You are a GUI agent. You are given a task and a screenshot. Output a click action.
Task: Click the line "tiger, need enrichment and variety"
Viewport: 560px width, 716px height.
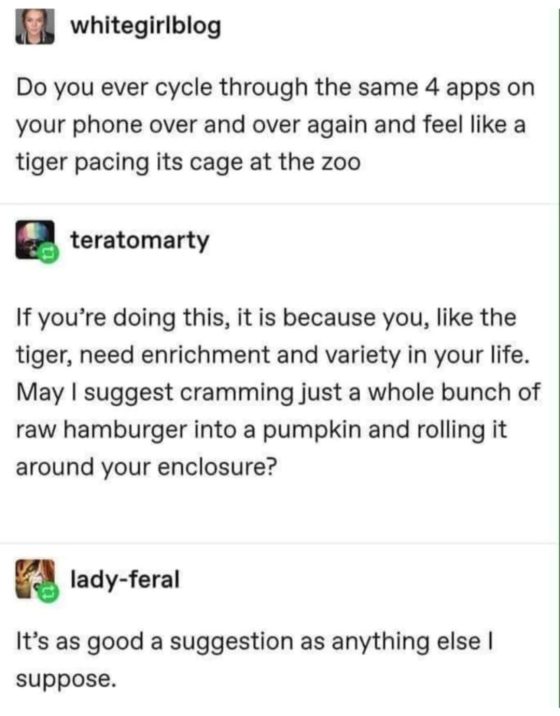click(x=273, y=355)
